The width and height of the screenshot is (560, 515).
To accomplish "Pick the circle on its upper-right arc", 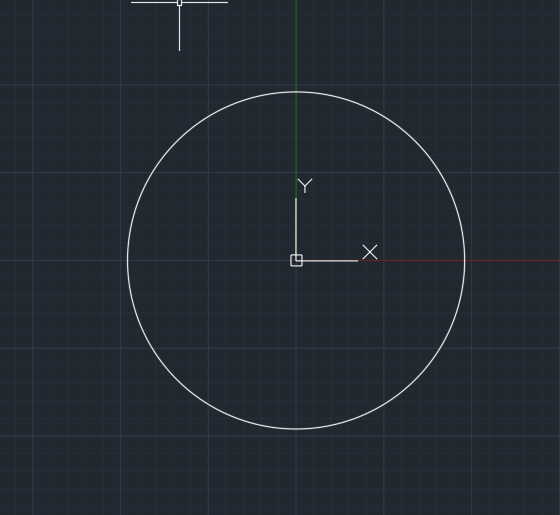I will [x=415, y=141].
